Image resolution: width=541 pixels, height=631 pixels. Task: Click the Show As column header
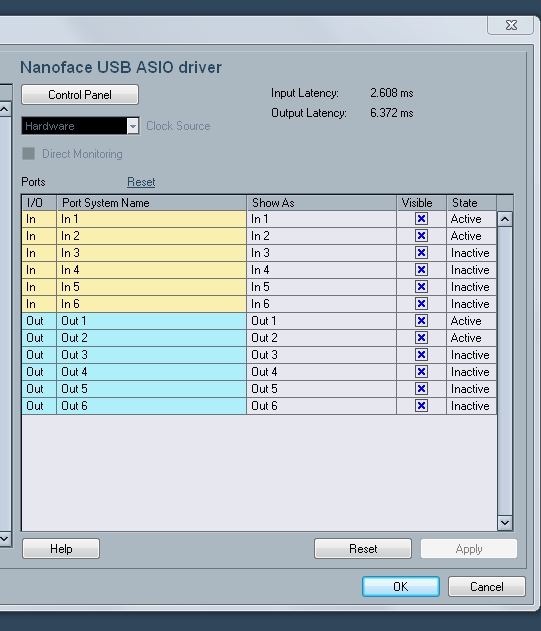(x=321, y=203)
